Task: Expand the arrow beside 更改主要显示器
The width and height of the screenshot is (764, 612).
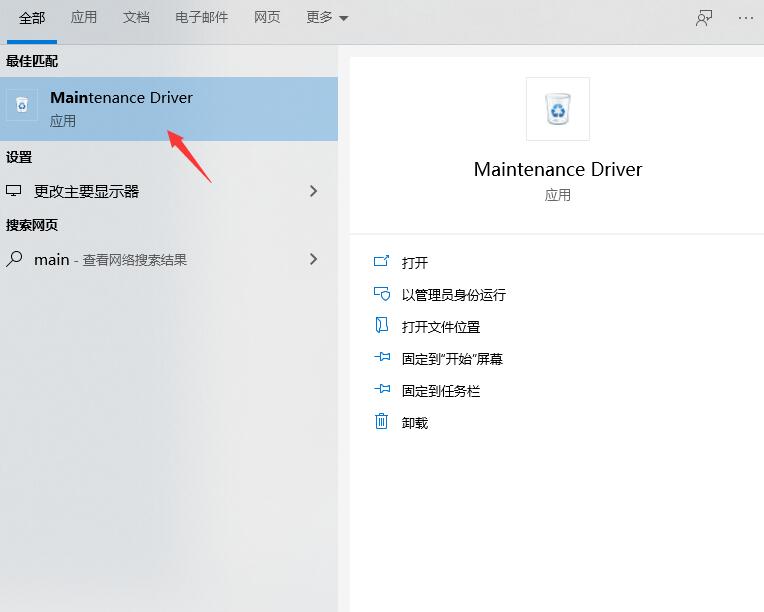Action: point(313,191)
